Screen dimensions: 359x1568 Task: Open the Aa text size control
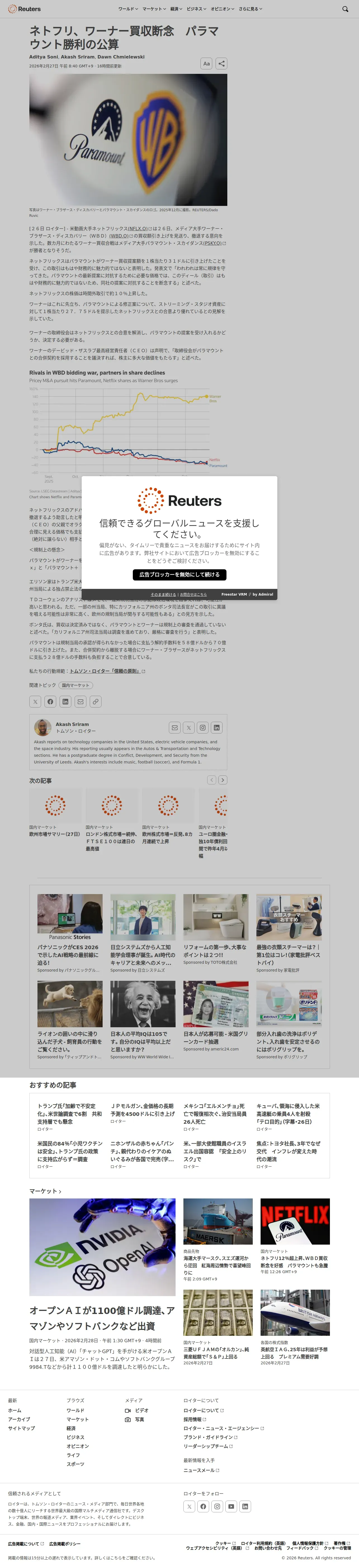pos(206,63)
